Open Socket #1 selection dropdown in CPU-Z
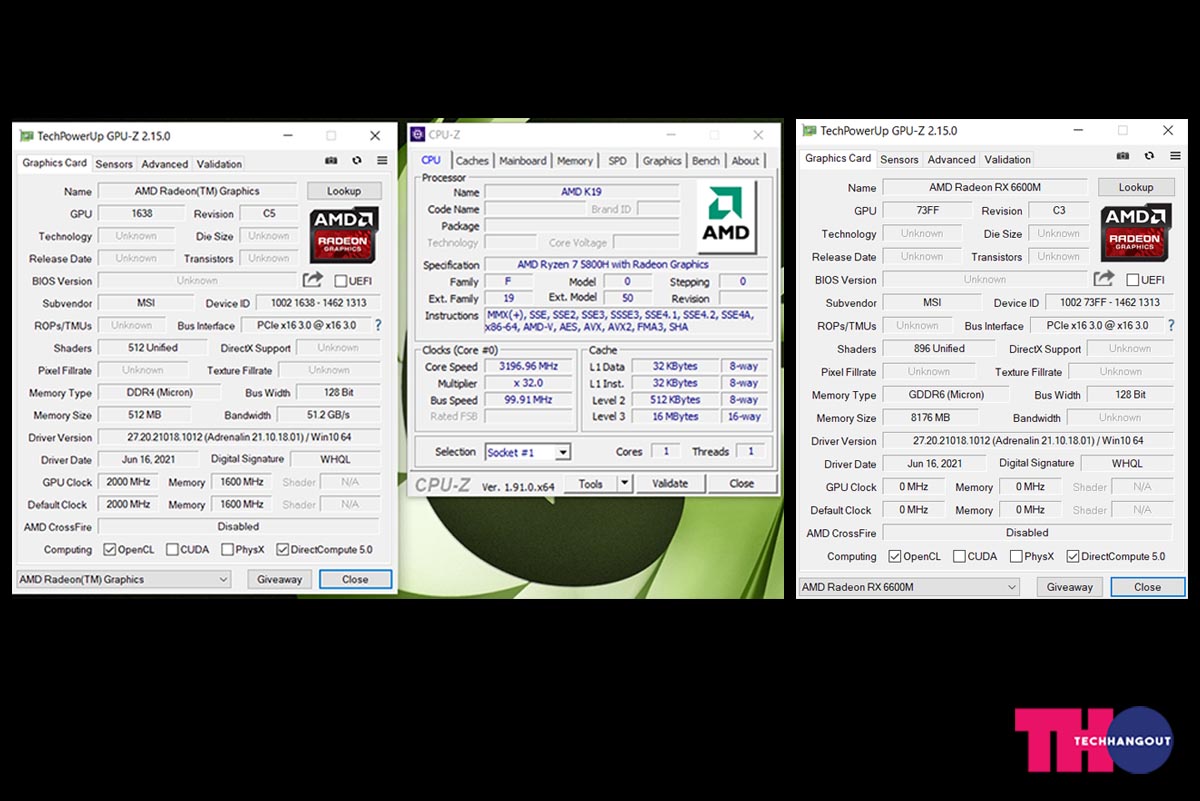This screenshot has height=801, width=1200. (x=527, y=452)
